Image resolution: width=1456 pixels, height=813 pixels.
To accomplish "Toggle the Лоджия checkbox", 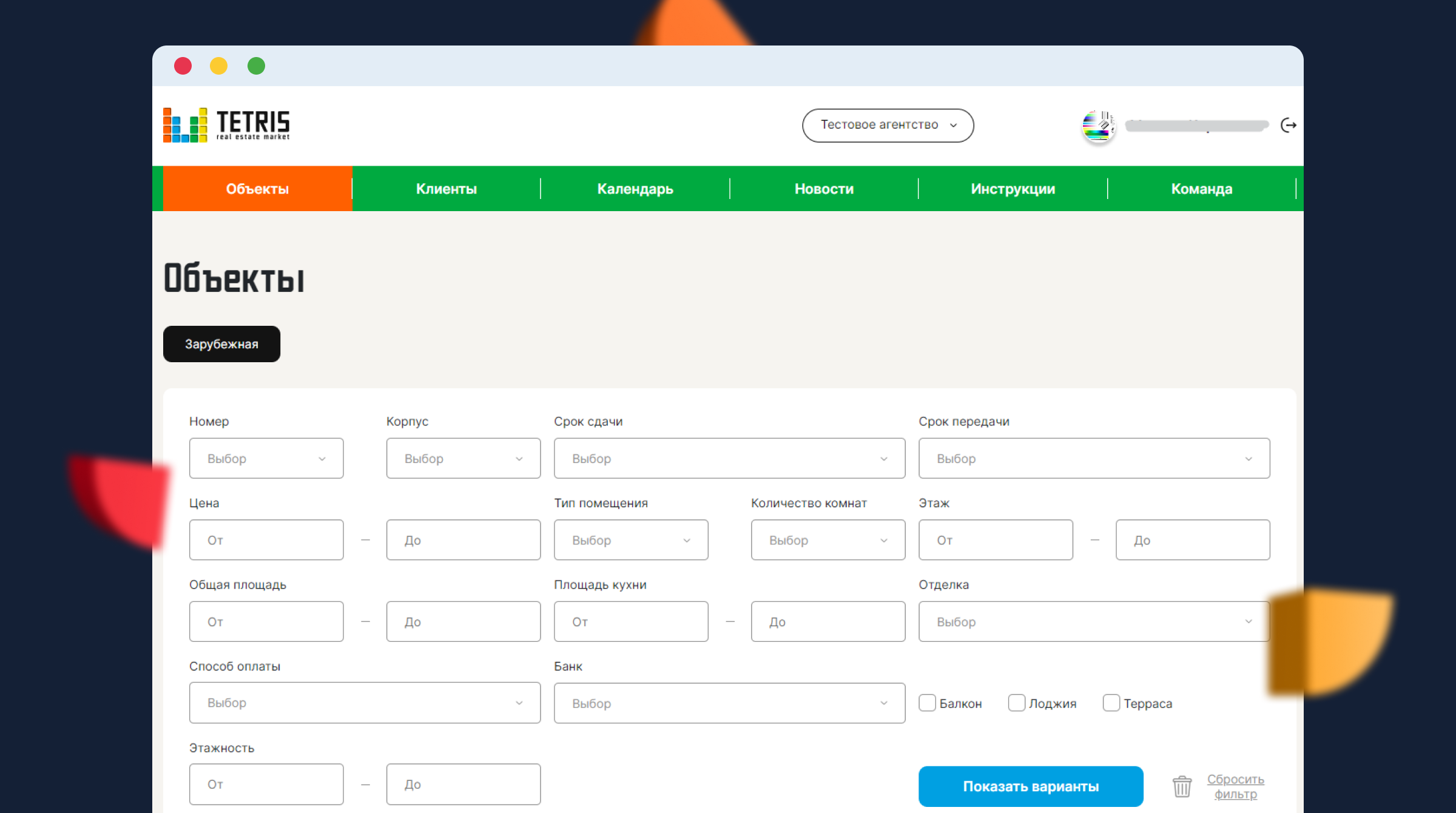I will (1016, 703).
